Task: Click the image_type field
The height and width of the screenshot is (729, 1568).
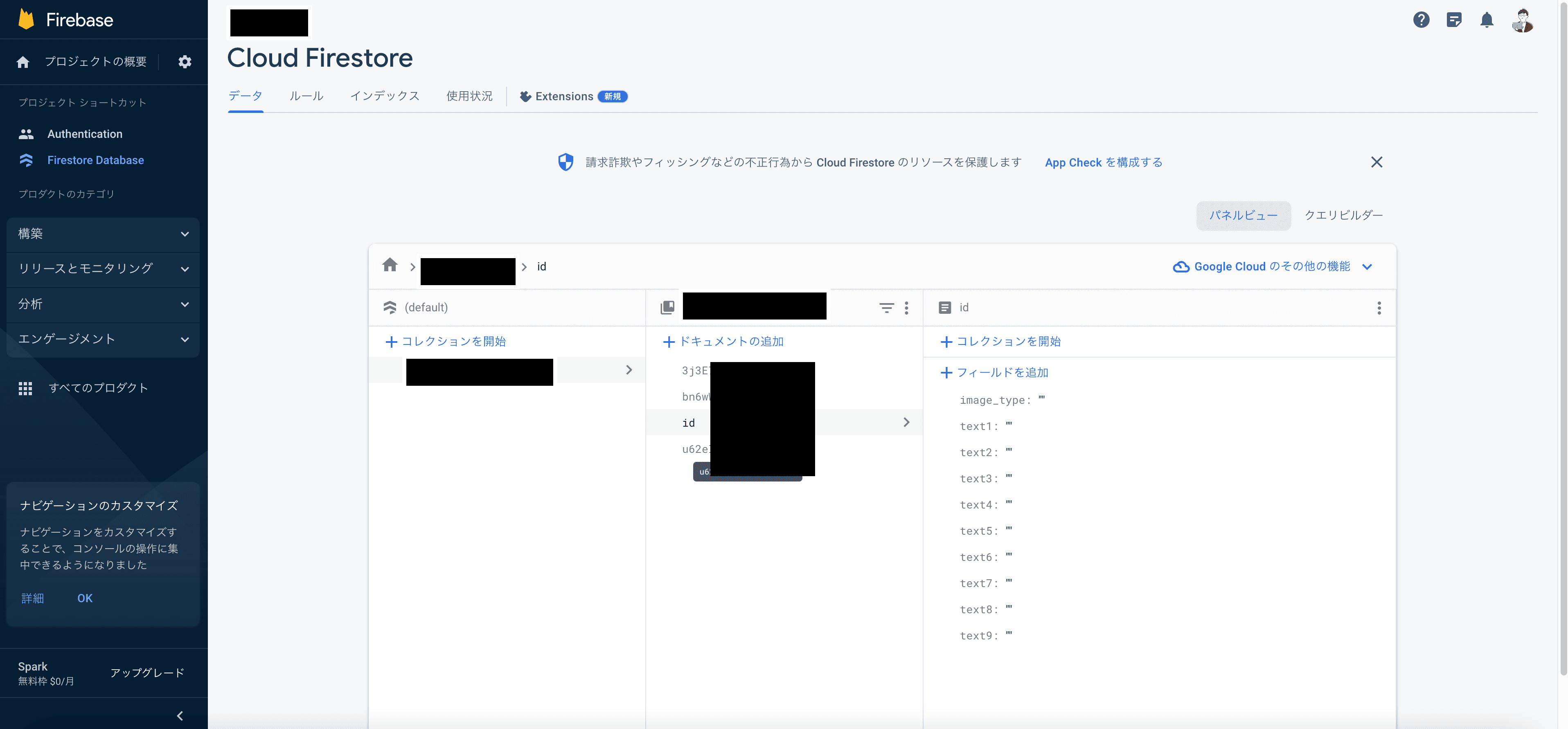Action: click(1002, 400)
